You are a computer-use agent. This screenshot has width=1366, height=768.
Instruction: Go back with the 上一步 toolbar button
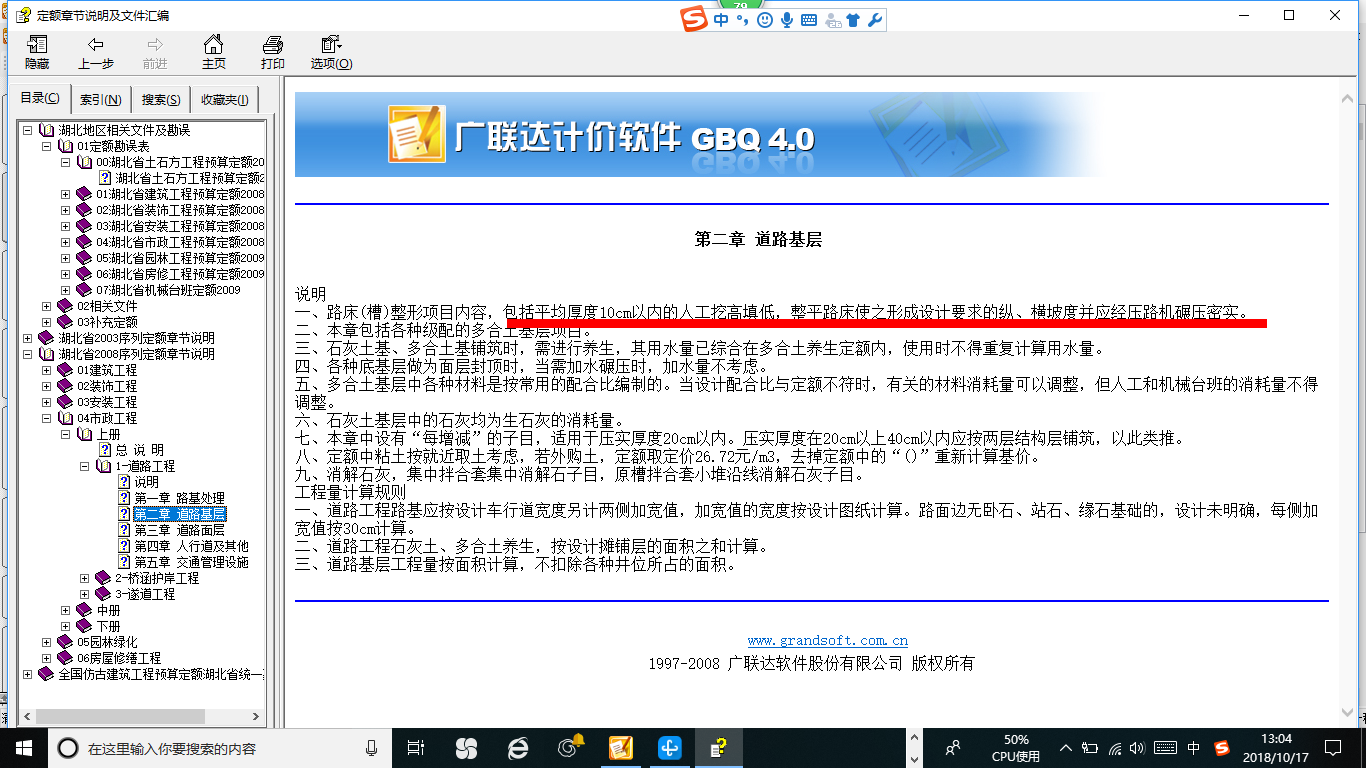click(96, 52)
